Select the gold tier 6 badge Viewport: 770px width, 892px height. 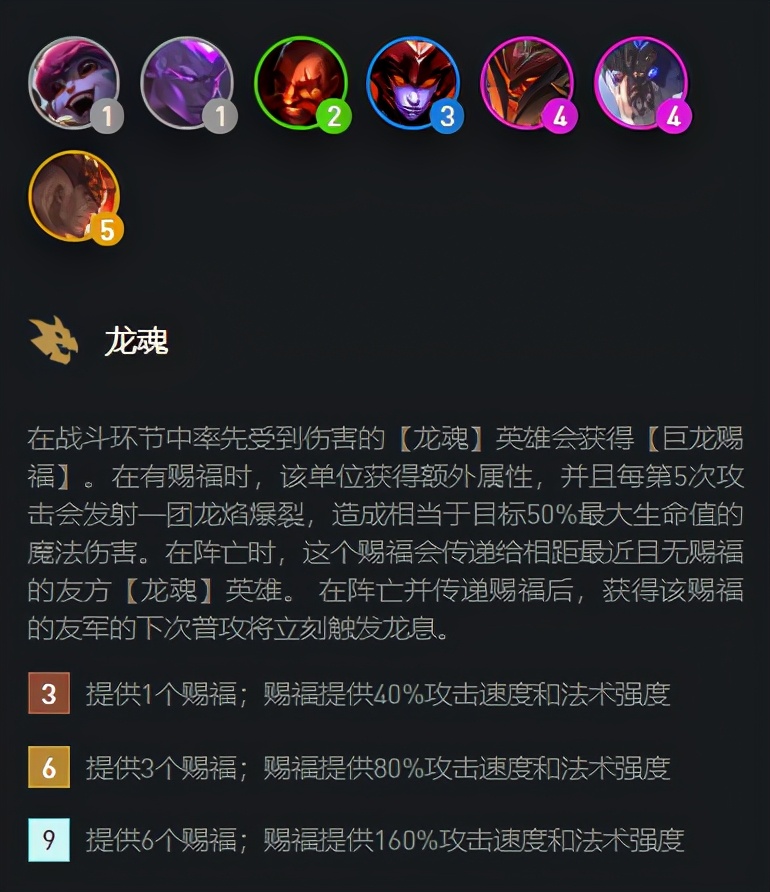click(x=49, y=767)
